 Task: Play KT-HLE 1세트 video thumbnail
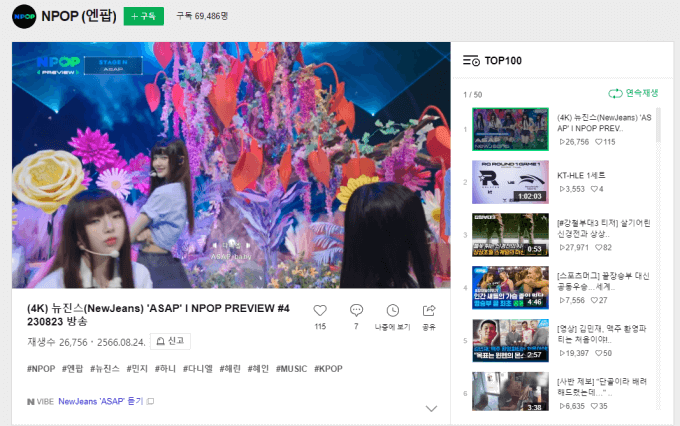tap(510, 182)
